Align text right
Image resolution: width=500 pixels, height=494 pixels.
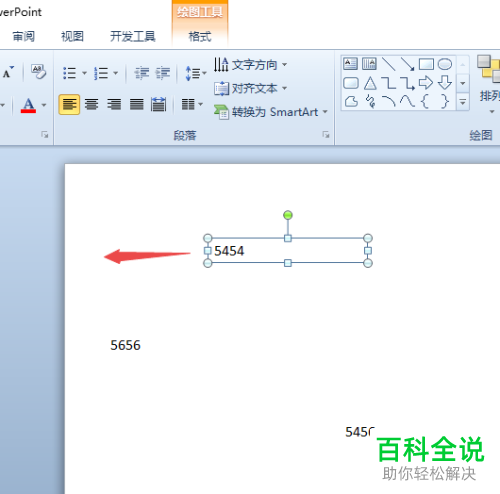click(x=114, y=105)
